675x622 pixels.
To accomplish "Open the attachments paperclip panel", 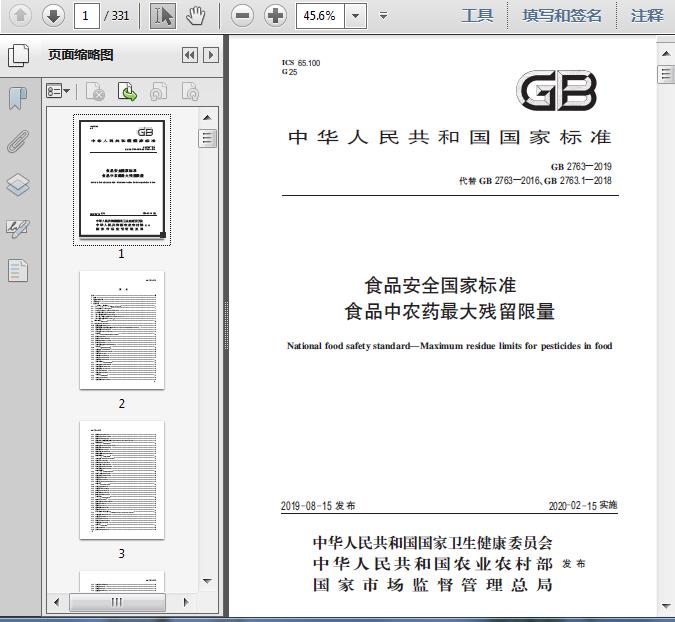I will coord(18,141).
